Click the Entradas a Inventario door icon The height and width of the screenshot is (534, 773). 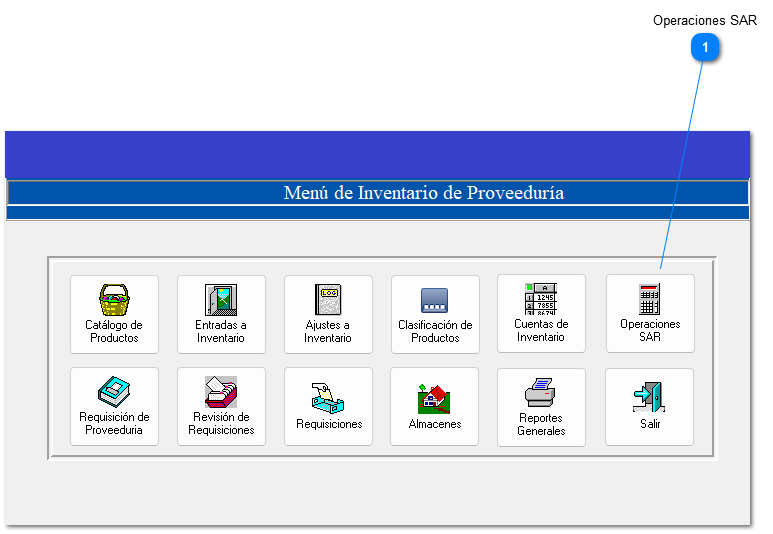(x=221, y=300)
